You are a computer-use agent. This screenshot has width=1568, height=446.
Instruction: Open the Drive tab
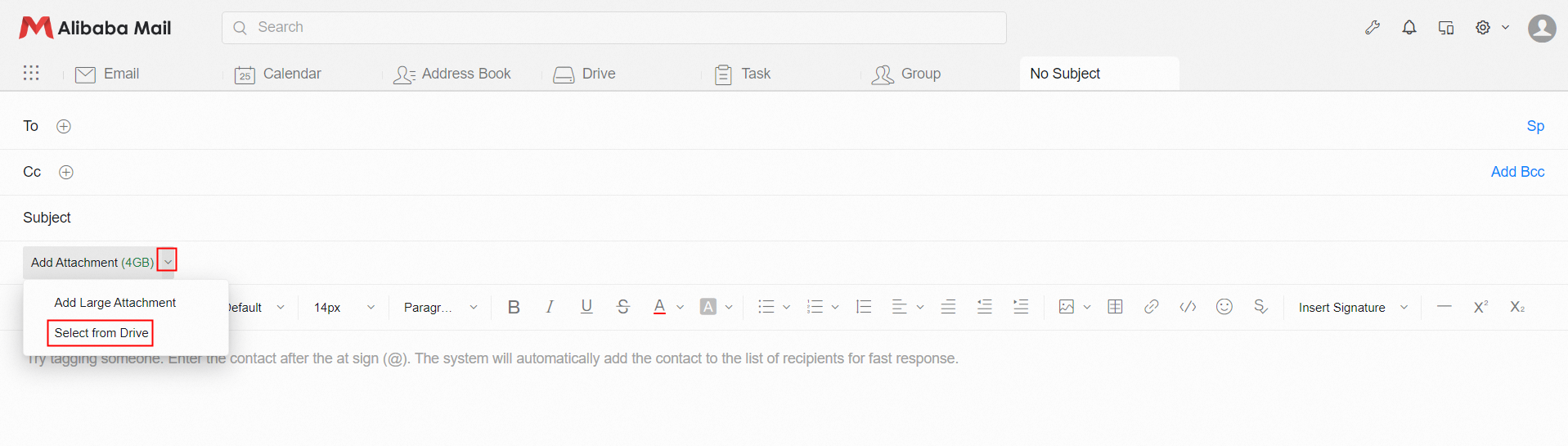584,74
